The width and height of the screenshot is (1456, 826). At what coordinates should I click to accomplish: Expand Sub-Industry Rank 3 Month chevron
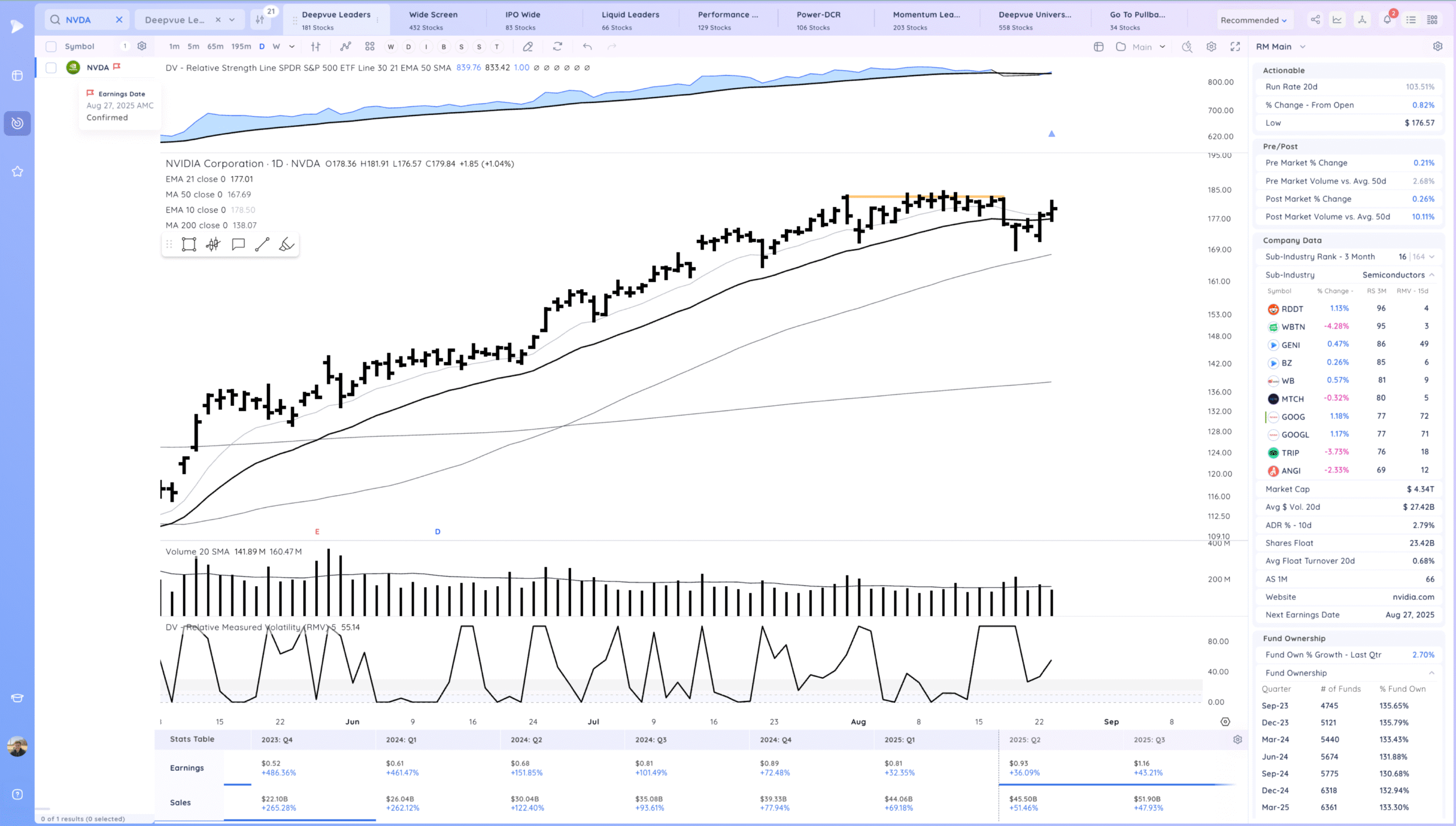point(1432,257)
